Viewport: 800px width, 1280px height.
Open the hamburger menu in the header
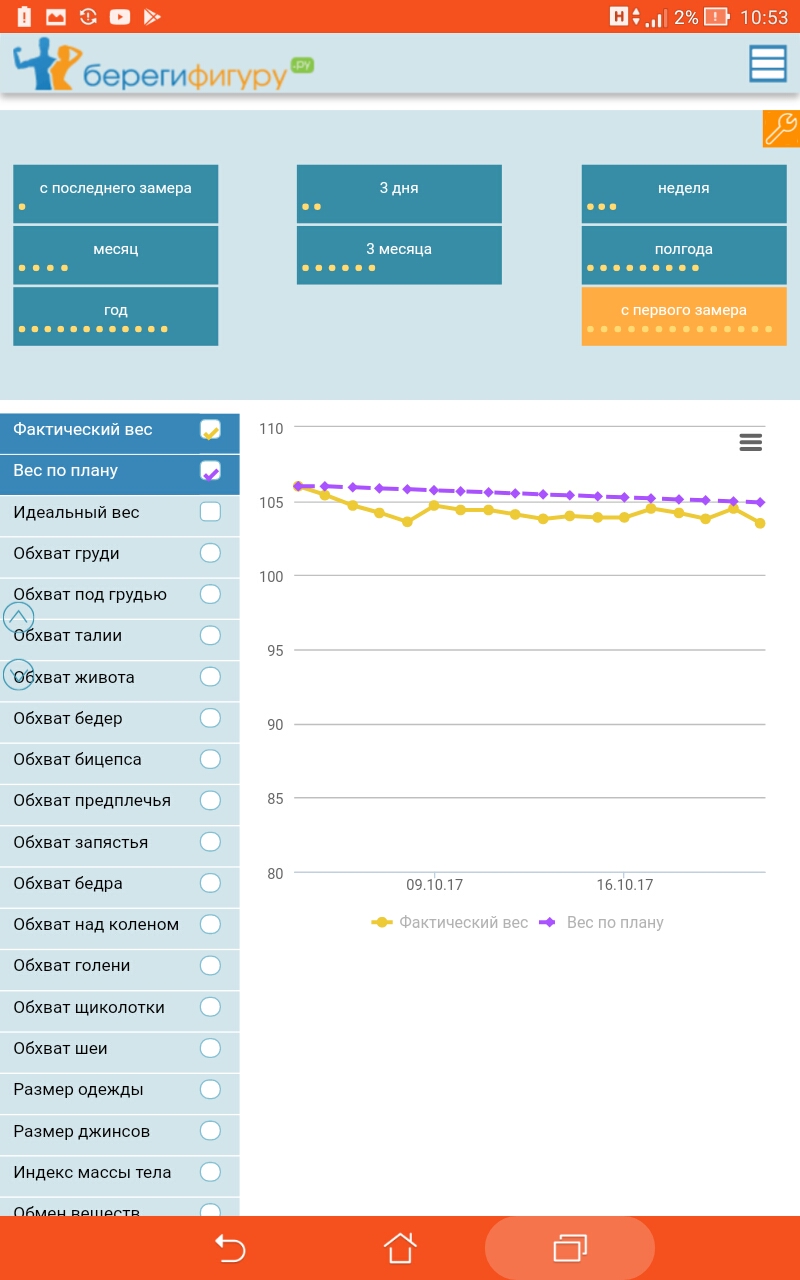pyautogui.click(x=767, y=64)
